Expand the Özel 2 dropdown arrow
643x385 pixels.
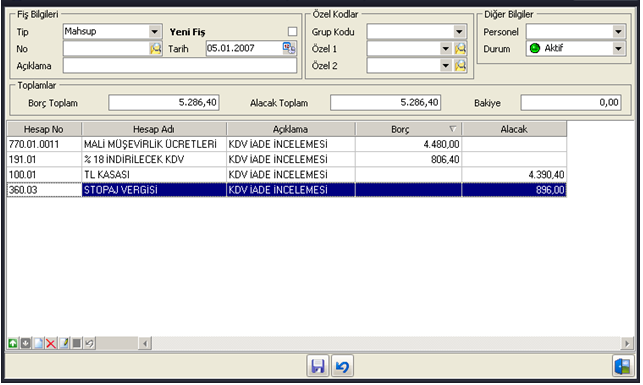446,66
